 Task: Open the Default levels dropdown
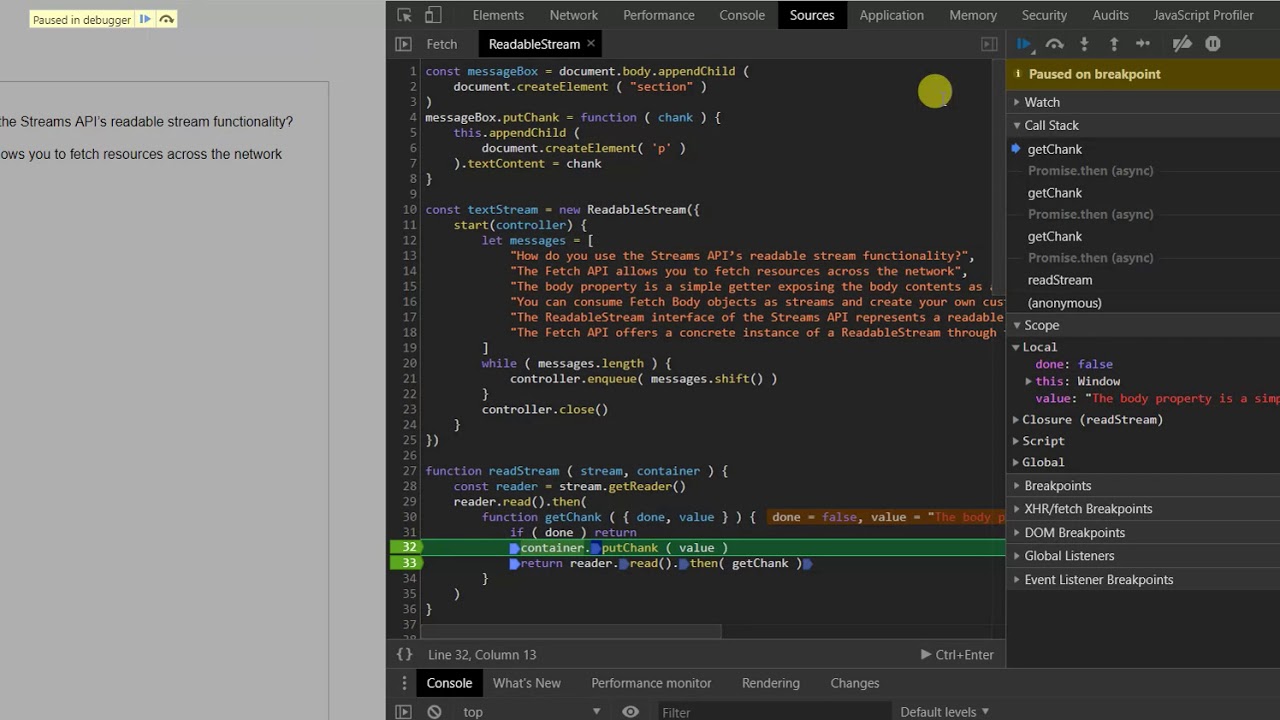click(944, 712)
